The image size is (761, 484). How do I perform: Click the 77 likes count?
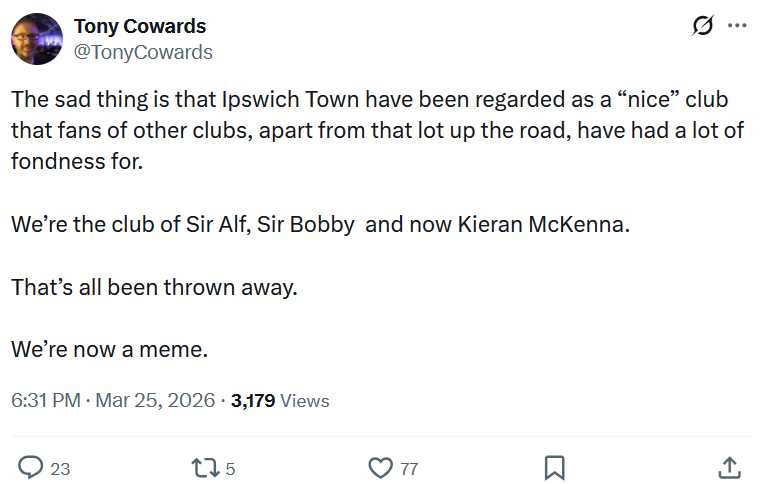(x=409, y=469)
